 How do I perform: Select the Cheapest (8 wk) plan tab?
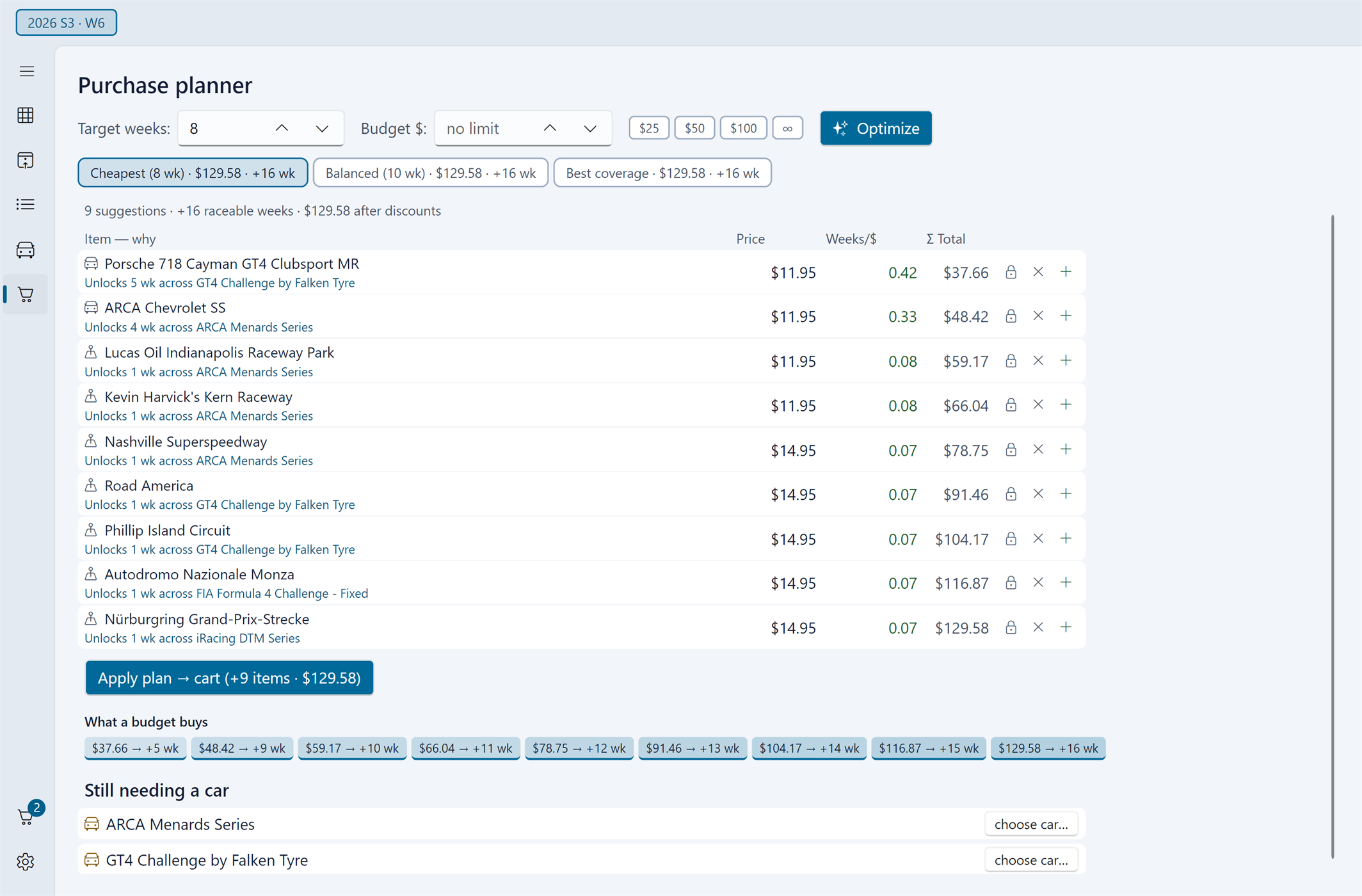coord(193,173)
